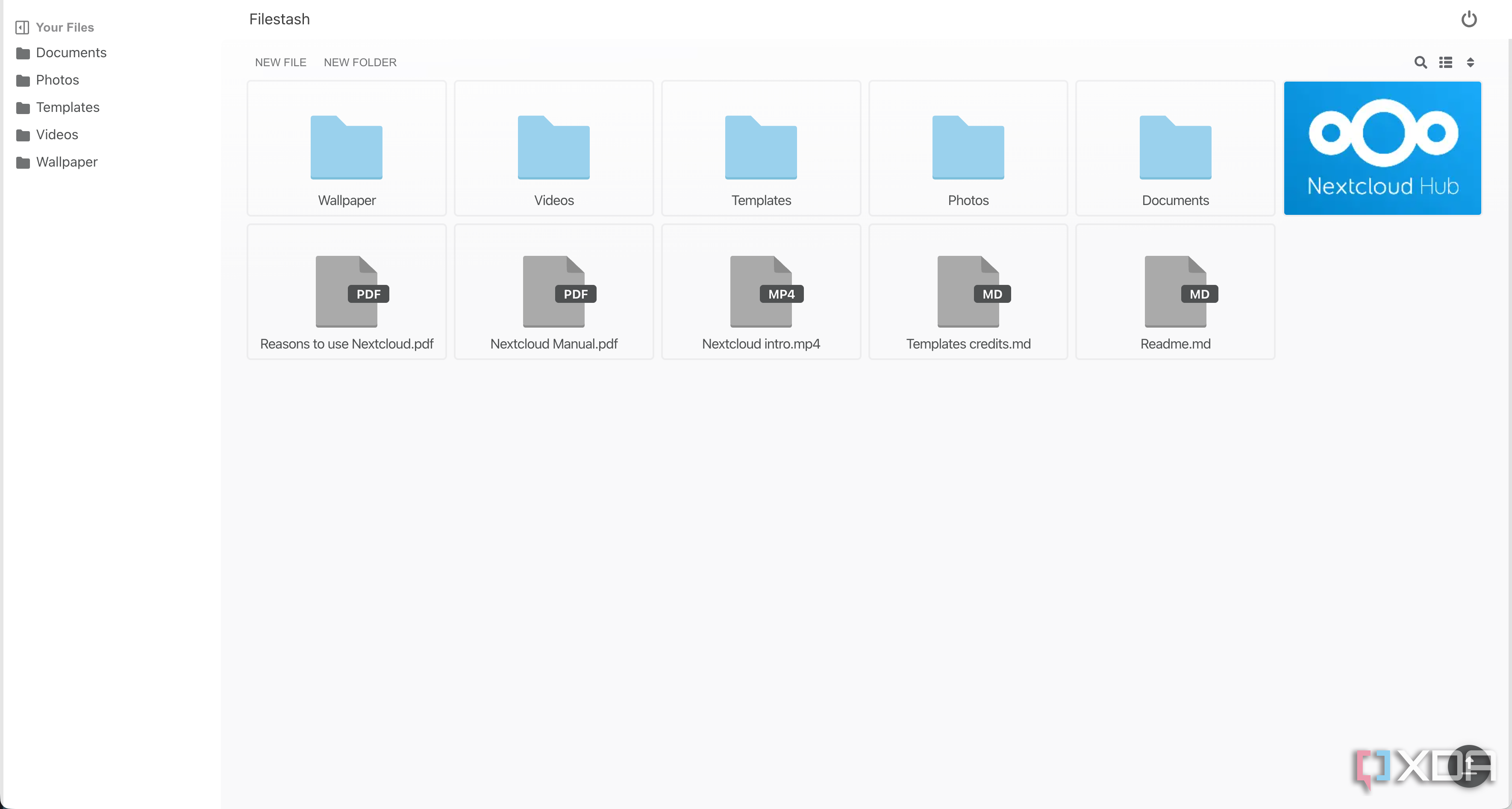
Task: Click the power logout icon
Action: (1468, 19)
